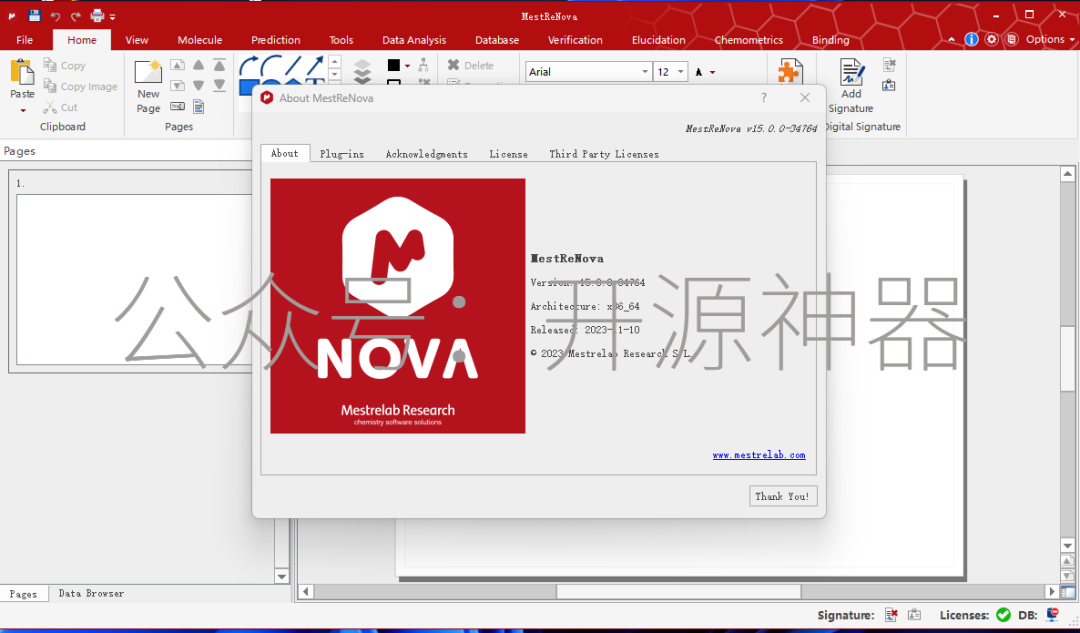Switch to the Data Analysis ribbon tab
The image size is (1080, 633).
pos(414,40)
